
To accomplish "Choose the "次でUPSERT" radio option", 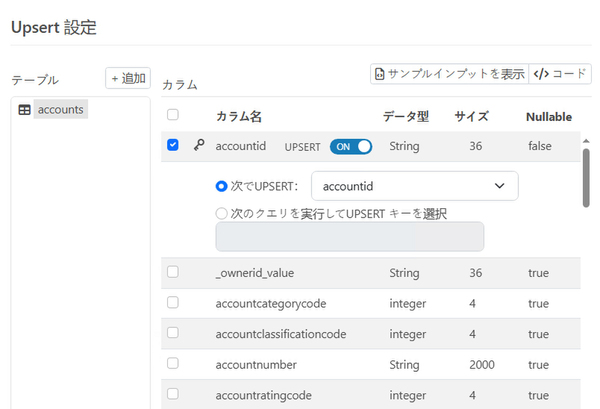I will pos(222,186).
